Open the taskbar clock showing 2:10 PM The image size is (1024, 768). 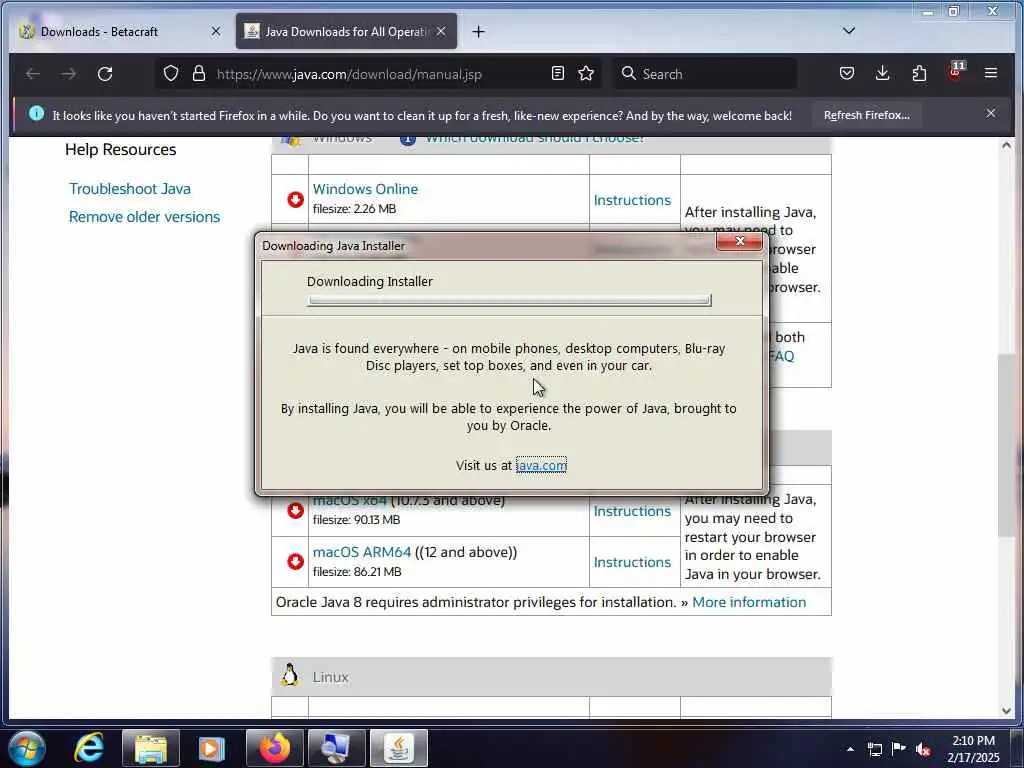[973, 749]
